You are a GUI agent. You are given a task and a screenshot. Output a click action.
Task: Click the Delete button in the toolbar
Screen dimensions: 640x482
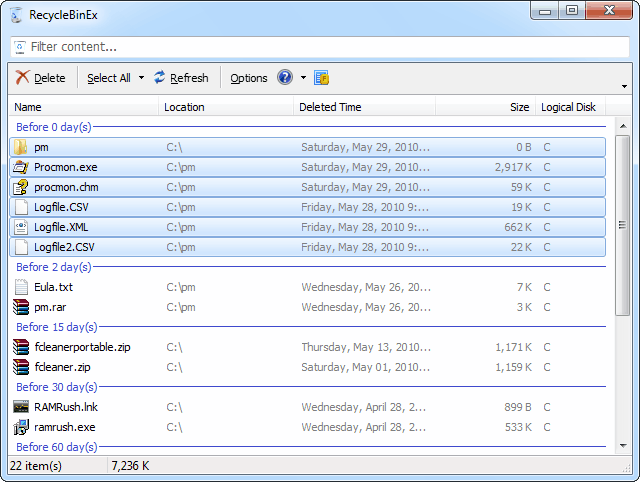coord(41,78)
